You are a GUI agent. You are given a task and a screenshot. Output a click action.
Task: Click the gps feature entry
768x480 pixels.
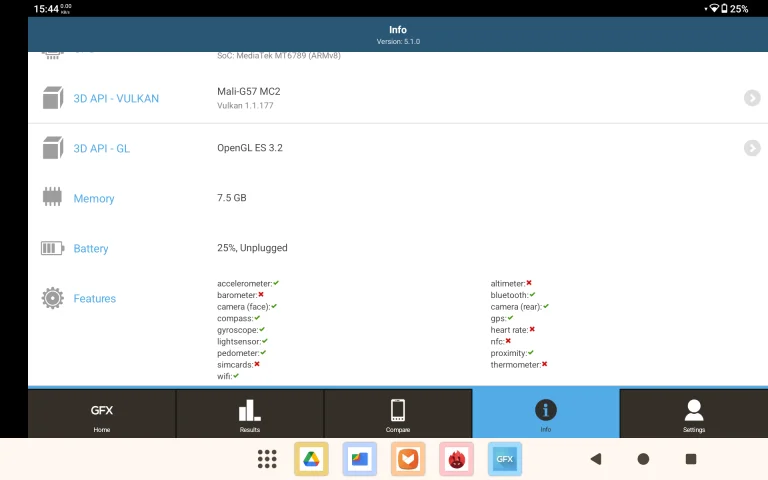click(502, 318)
